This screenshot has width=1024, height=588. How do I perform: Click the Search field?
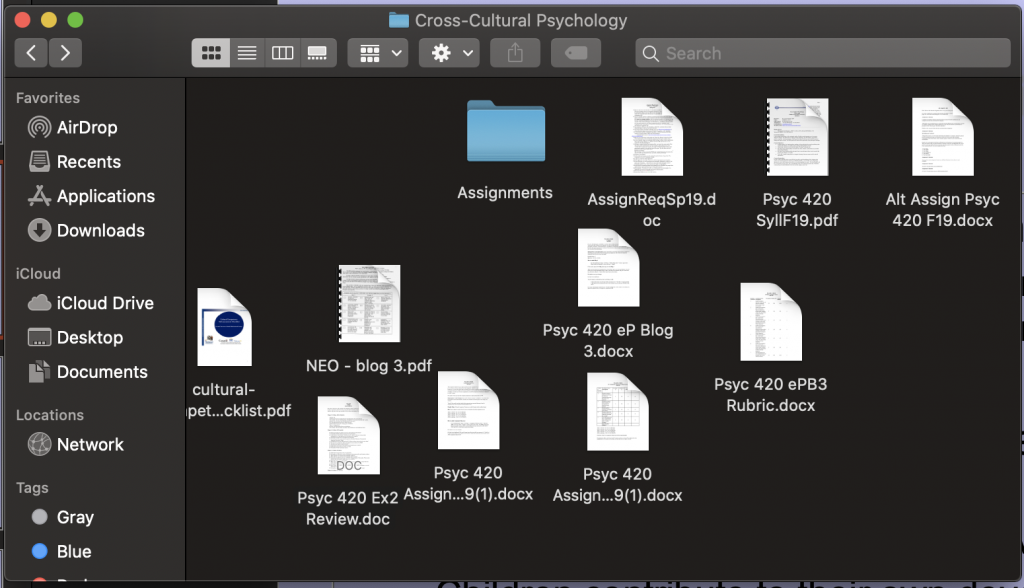pos(823,53)
